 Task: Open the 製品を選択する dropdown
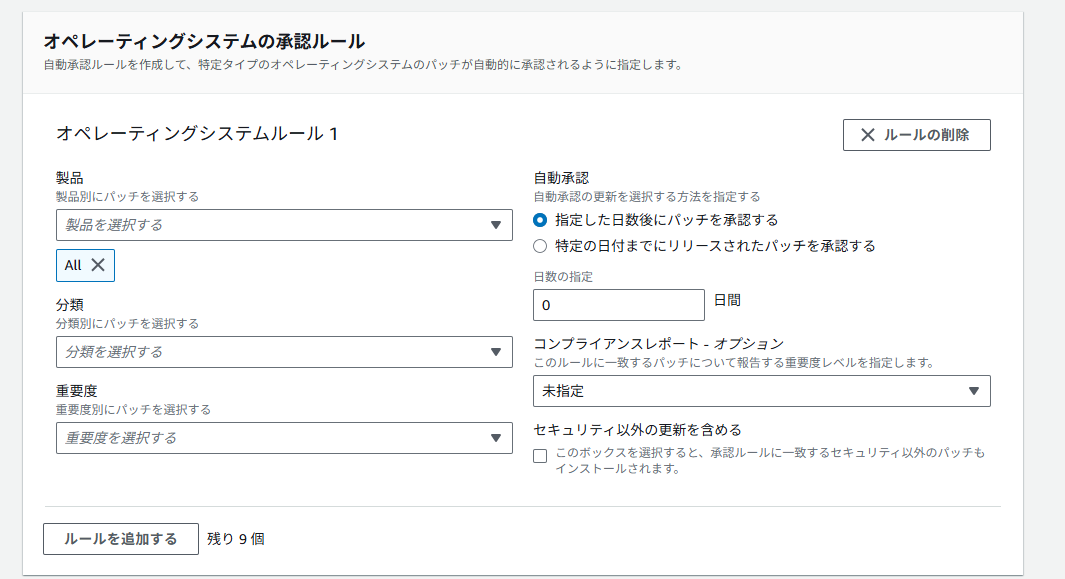coord(284,225)
